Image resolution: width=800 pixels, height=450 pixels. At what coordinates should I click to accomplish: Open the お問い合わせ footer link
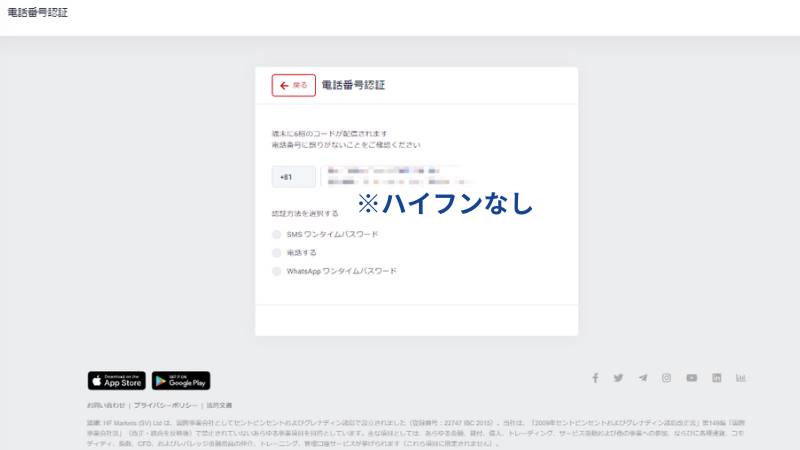click(x=106, y=405)
